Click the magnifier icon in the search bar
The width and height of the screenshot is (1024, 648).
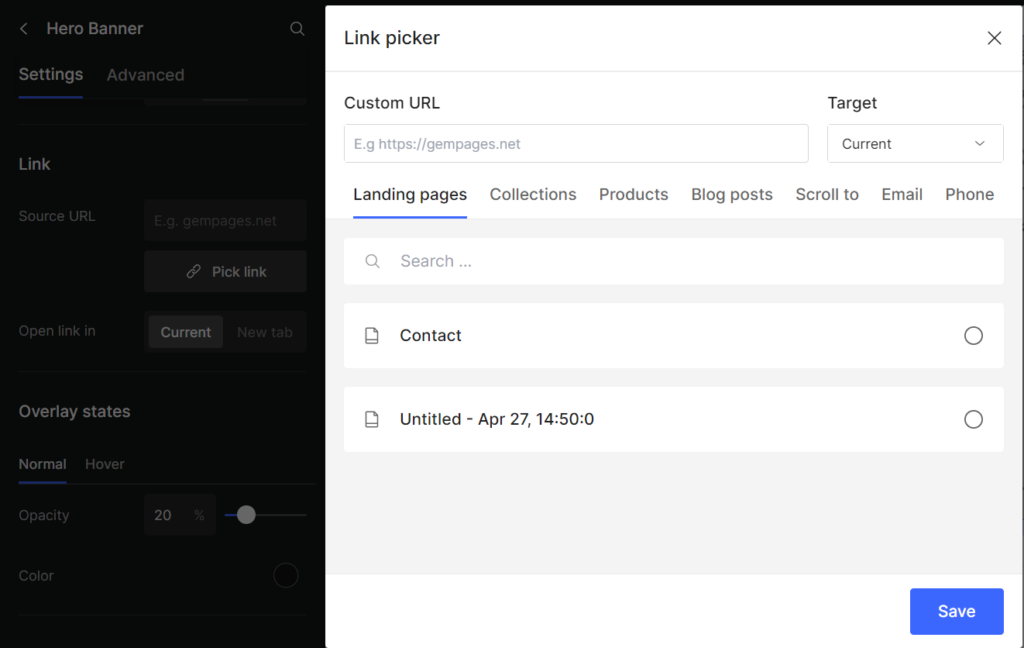[x=373, y=261]
